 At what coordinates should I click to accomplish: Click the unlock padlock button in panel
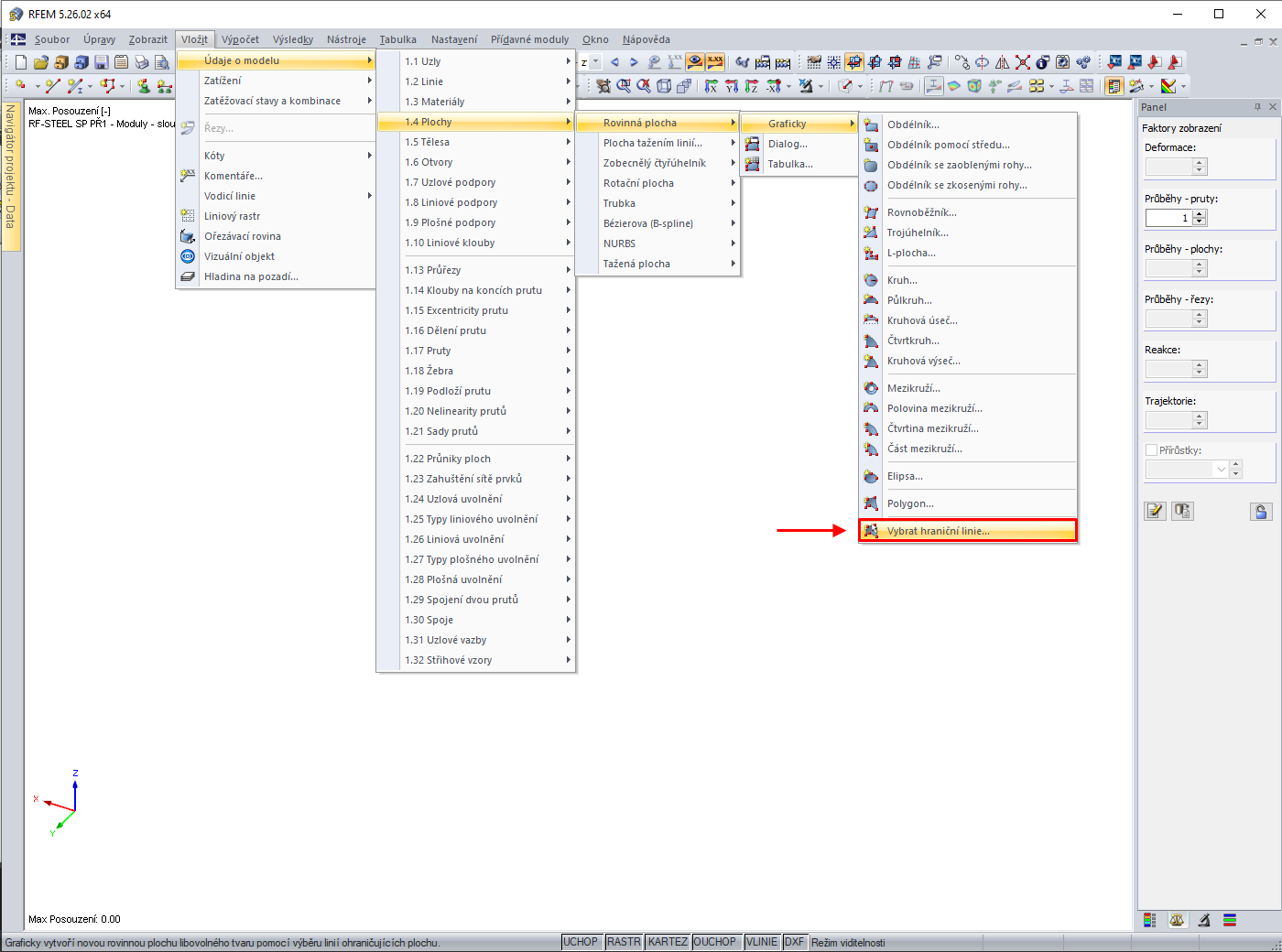[1261, 512]
